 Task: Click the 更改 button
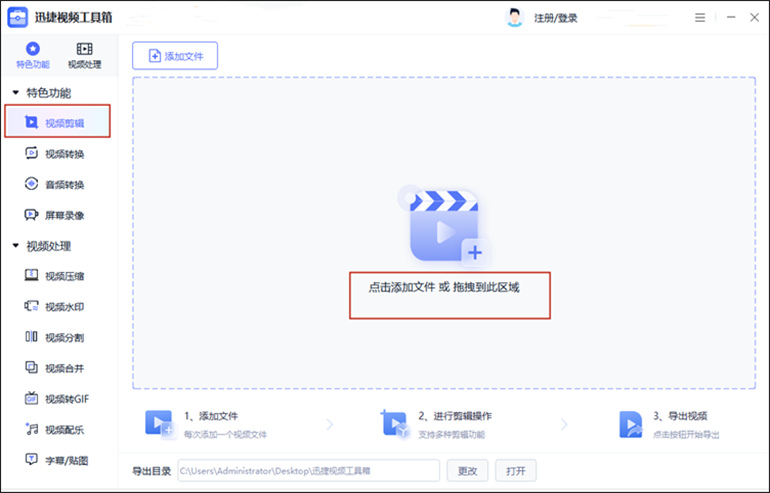pyautogui.click(x=467, y=470)
